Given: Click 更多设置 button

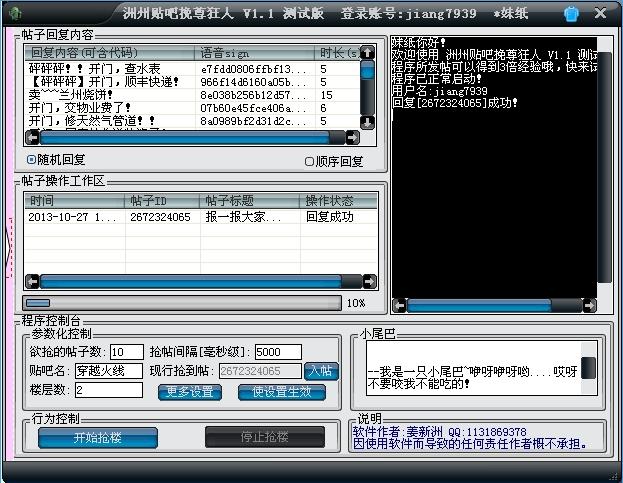Looking at the screenshot, I should click(190, 392).
